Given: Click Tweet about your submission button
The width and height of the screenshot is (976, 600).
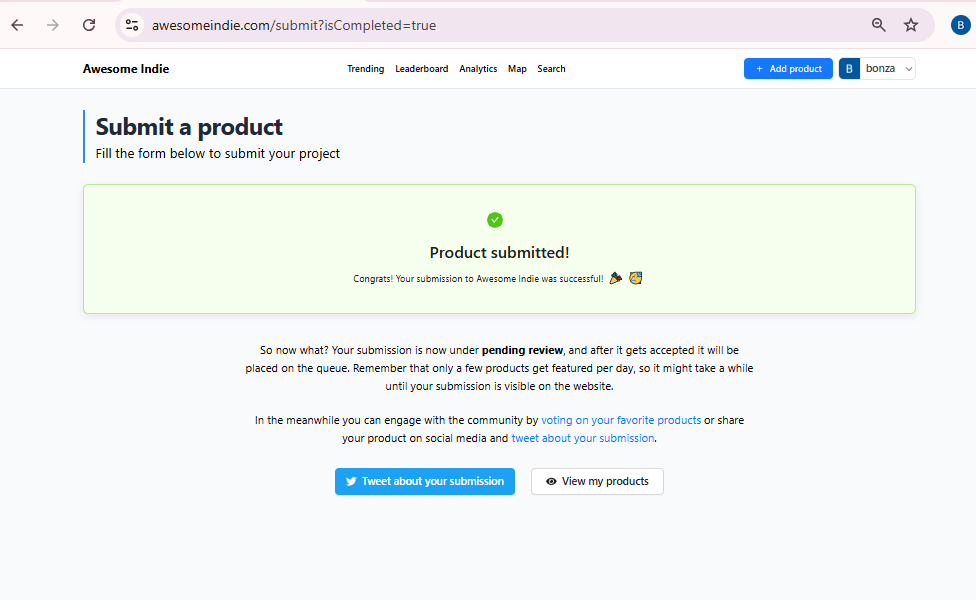Looking at the screenshot, I should (x=425, y=481).
